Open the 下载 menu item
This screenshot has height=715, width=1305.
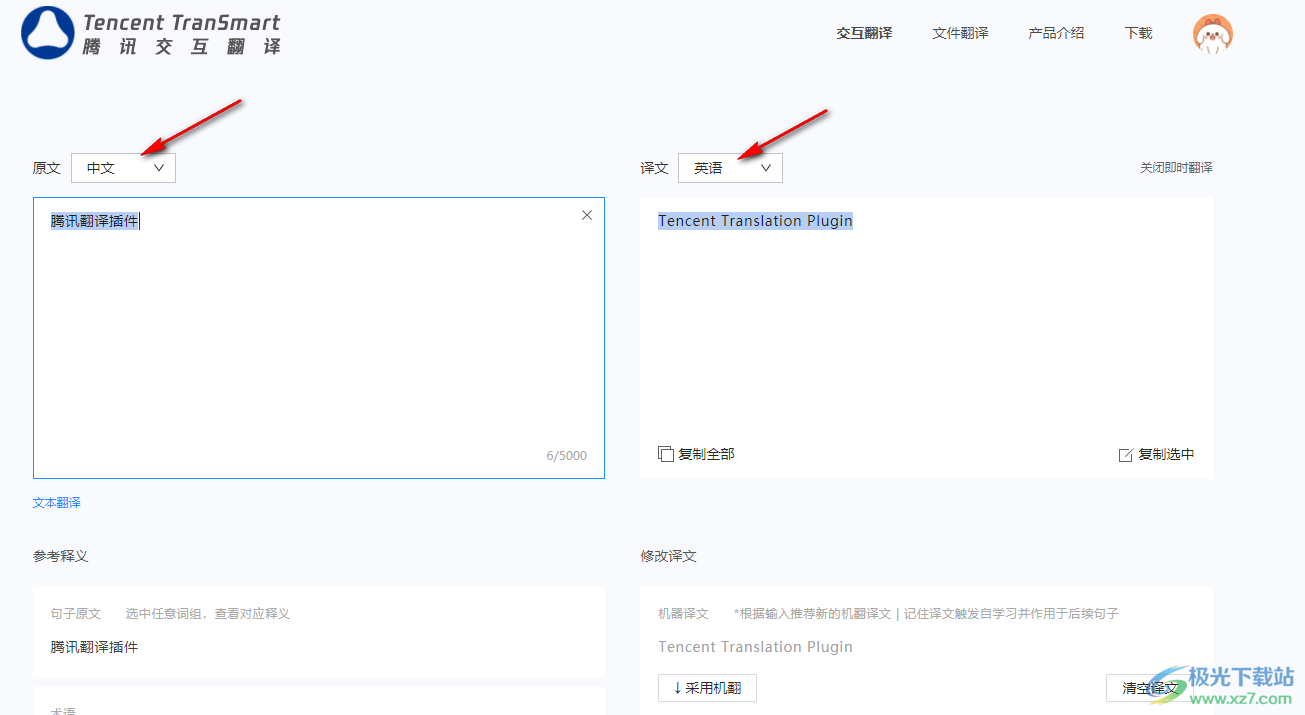[x=1138, y=33]
